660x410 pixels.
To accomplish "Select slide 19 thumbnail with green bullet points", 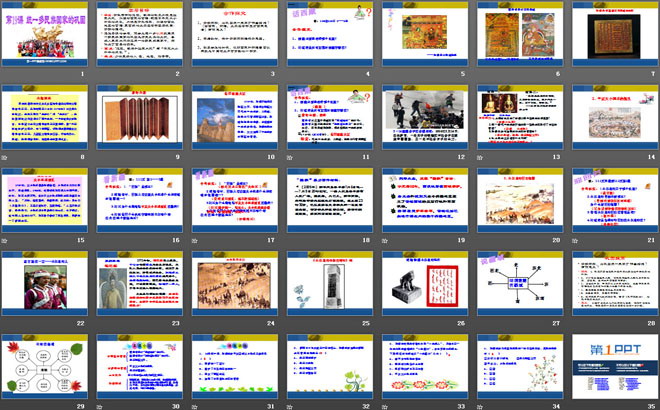I will tap(425, 201).
